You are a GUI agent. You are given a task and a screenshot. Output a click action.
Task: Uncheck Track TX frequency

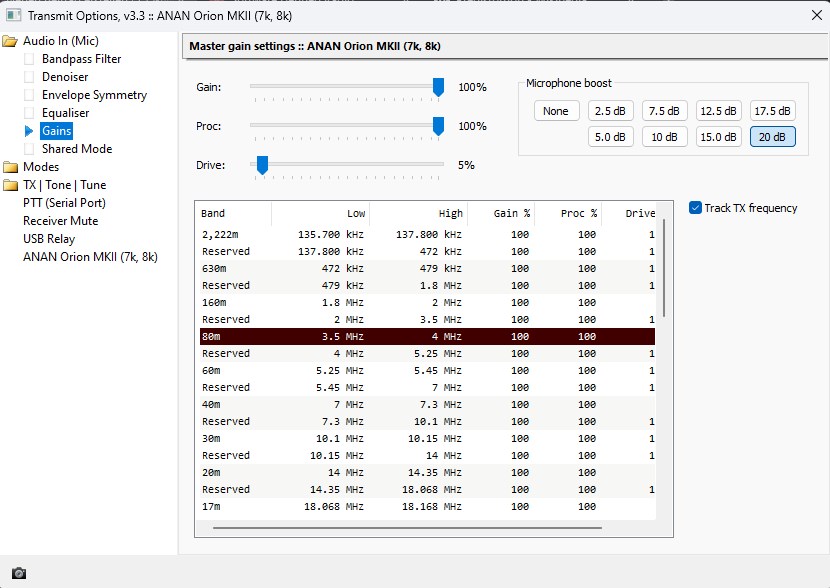695,207
